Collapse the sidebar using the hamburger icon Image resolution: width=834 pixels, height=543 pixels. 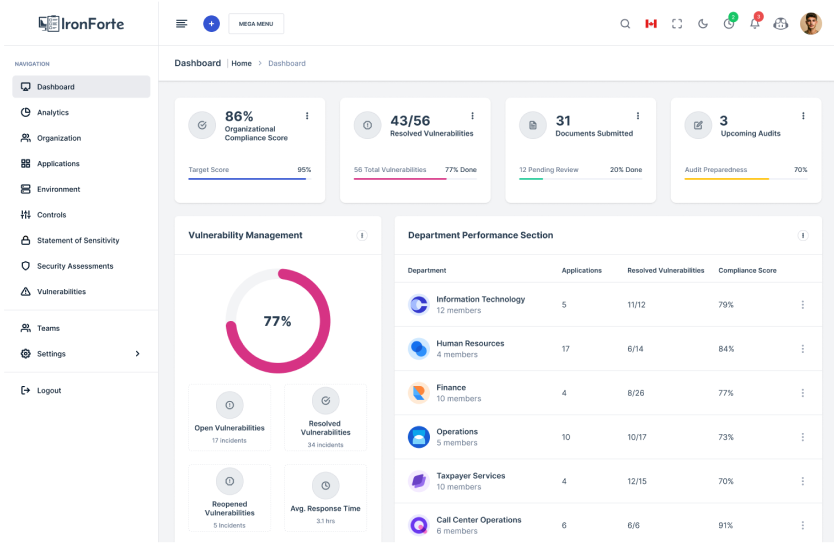[181, 24]
